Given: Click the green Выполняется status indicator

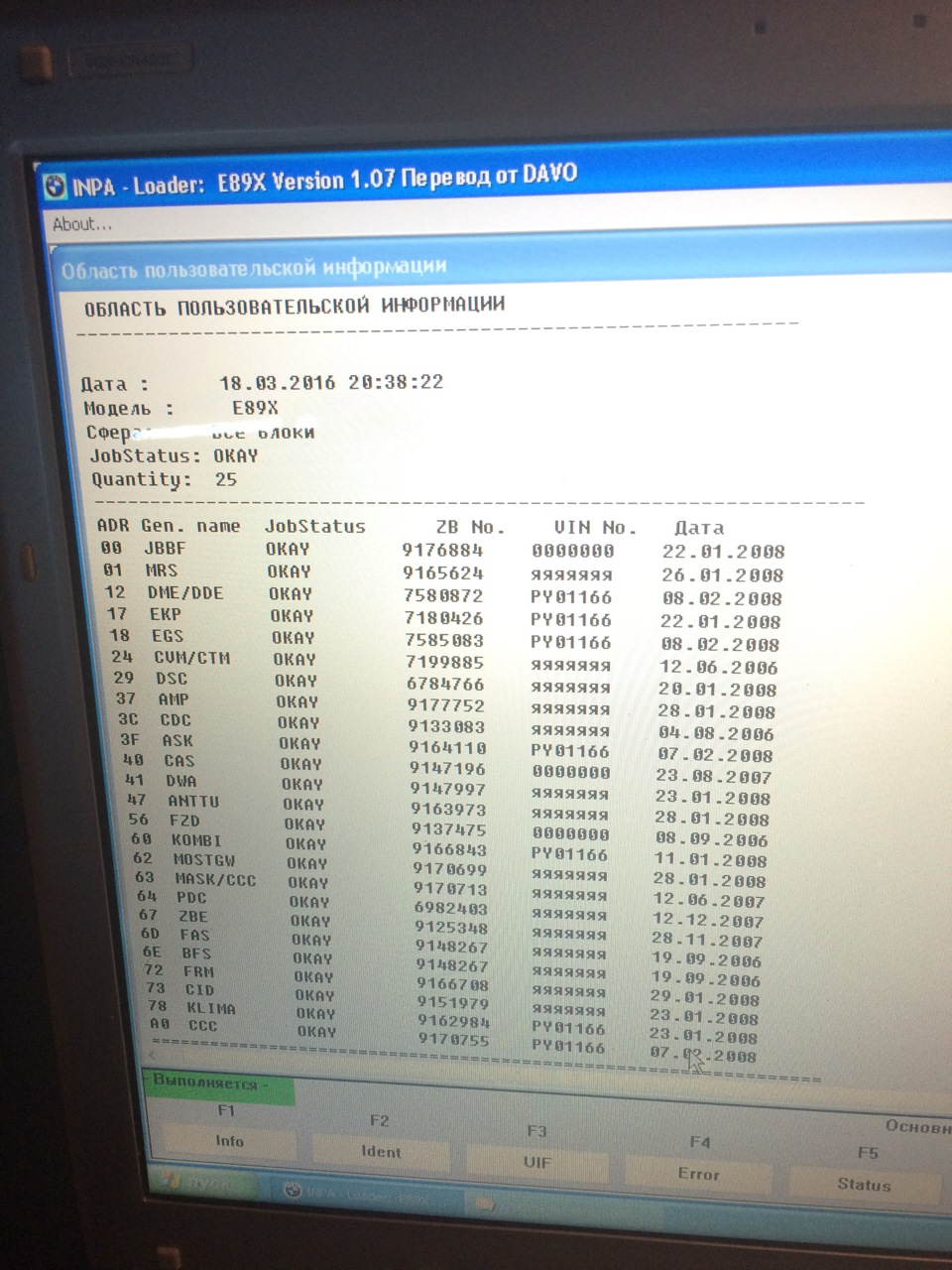Looking at the screenshot, I should click(x=219, y=1084).
